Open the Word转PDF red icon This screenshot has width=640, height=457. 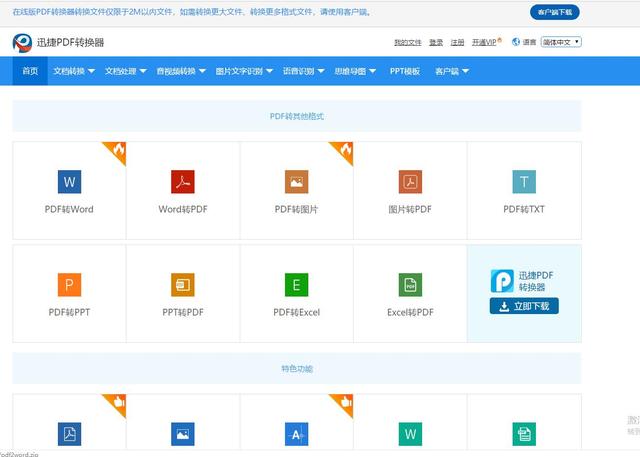183,182
